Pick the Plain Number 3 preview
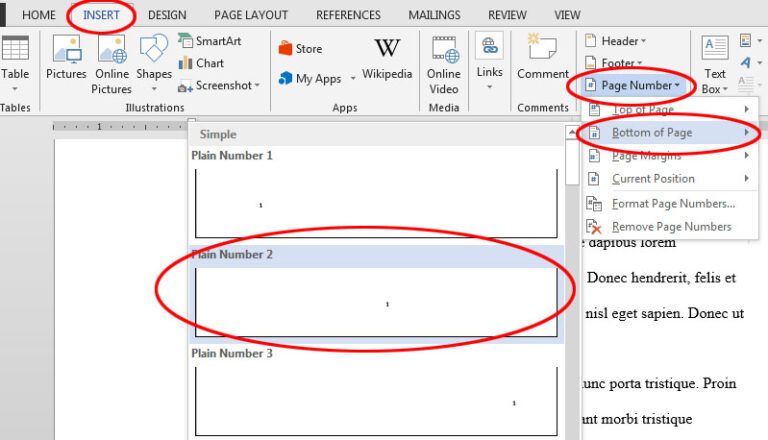 [x=375, y=400]
